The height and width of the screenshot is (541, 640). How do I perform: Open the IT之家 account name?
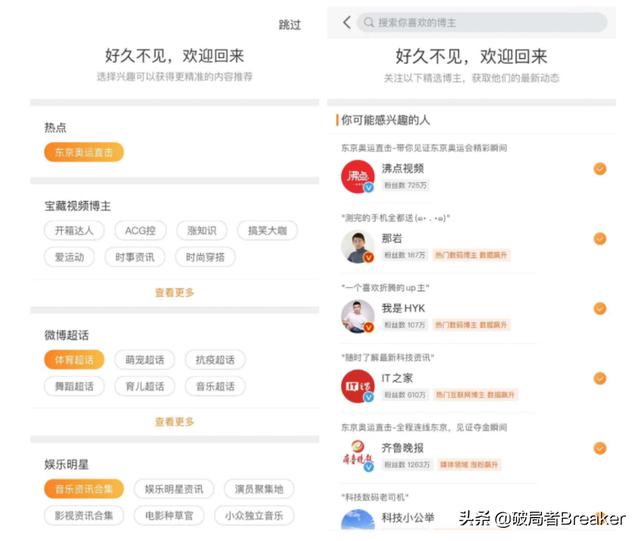tap(397, 378)
